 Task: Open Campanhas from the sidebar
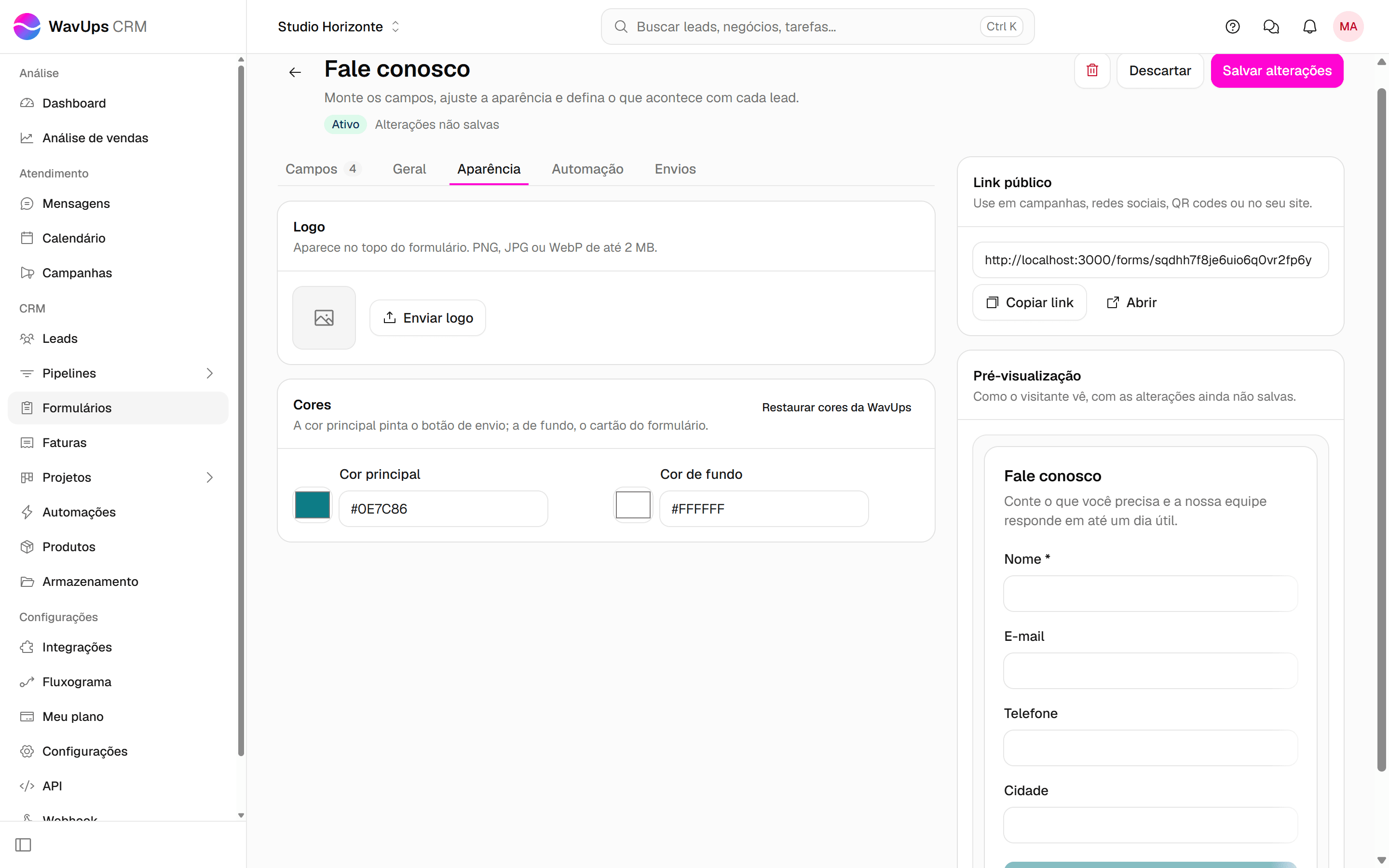(118, 272)
